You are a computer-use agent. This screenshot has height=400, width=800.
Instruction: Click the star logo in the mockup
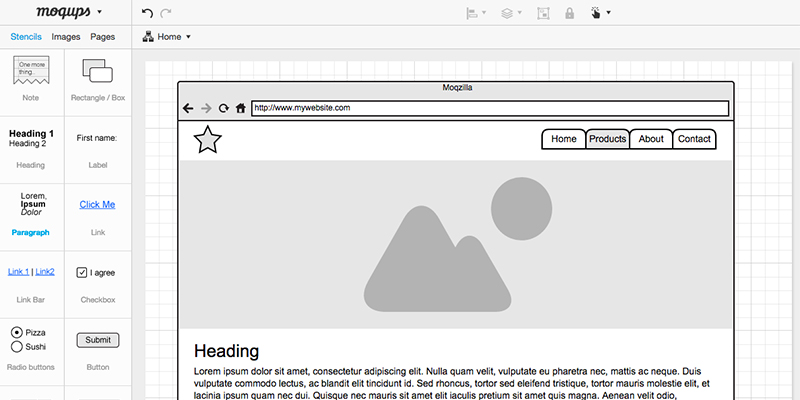(x=208, y=139)
